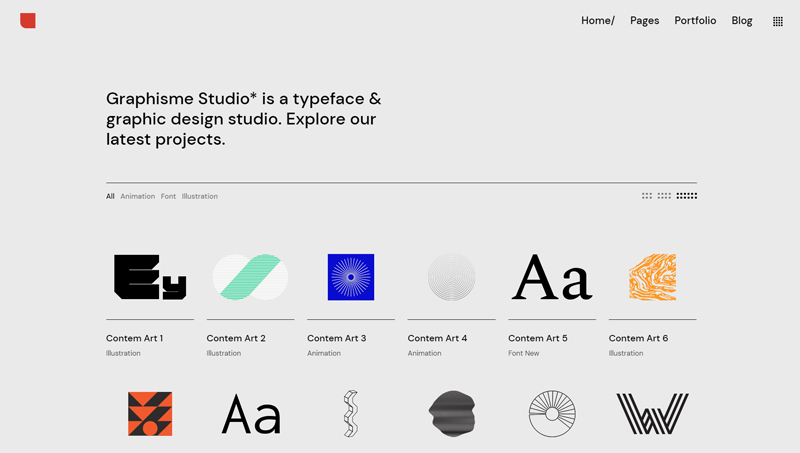Click the blue square radial burst artwork

click(x=351, y=277)
